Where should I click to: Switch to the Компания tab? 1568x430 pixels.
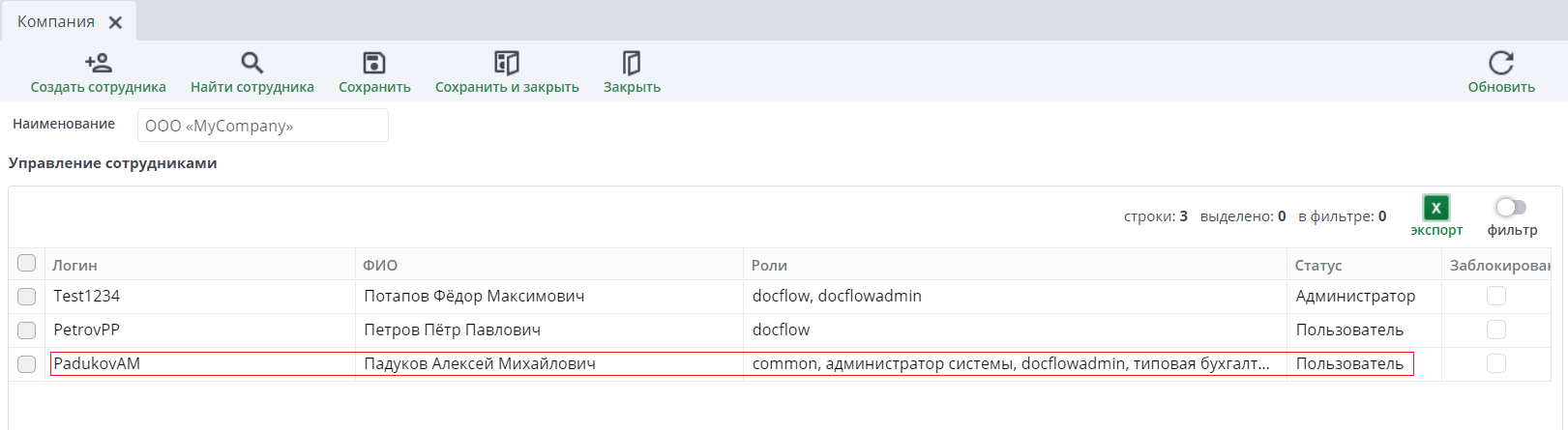tap(56, 22)
